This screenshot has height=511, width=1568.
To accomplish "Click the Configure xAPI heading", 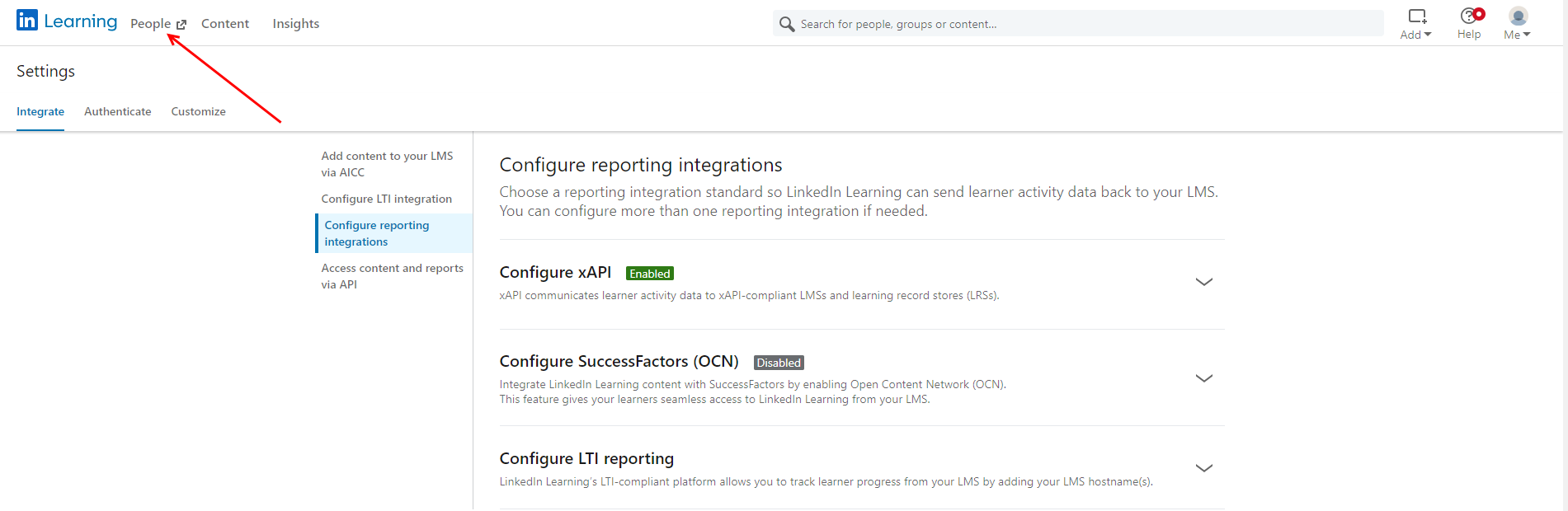I will tap(556, 273).
